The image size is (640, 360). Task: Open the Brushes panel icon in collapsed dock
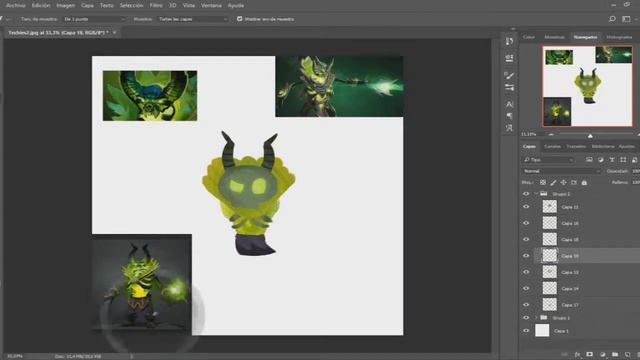(509, 75)
